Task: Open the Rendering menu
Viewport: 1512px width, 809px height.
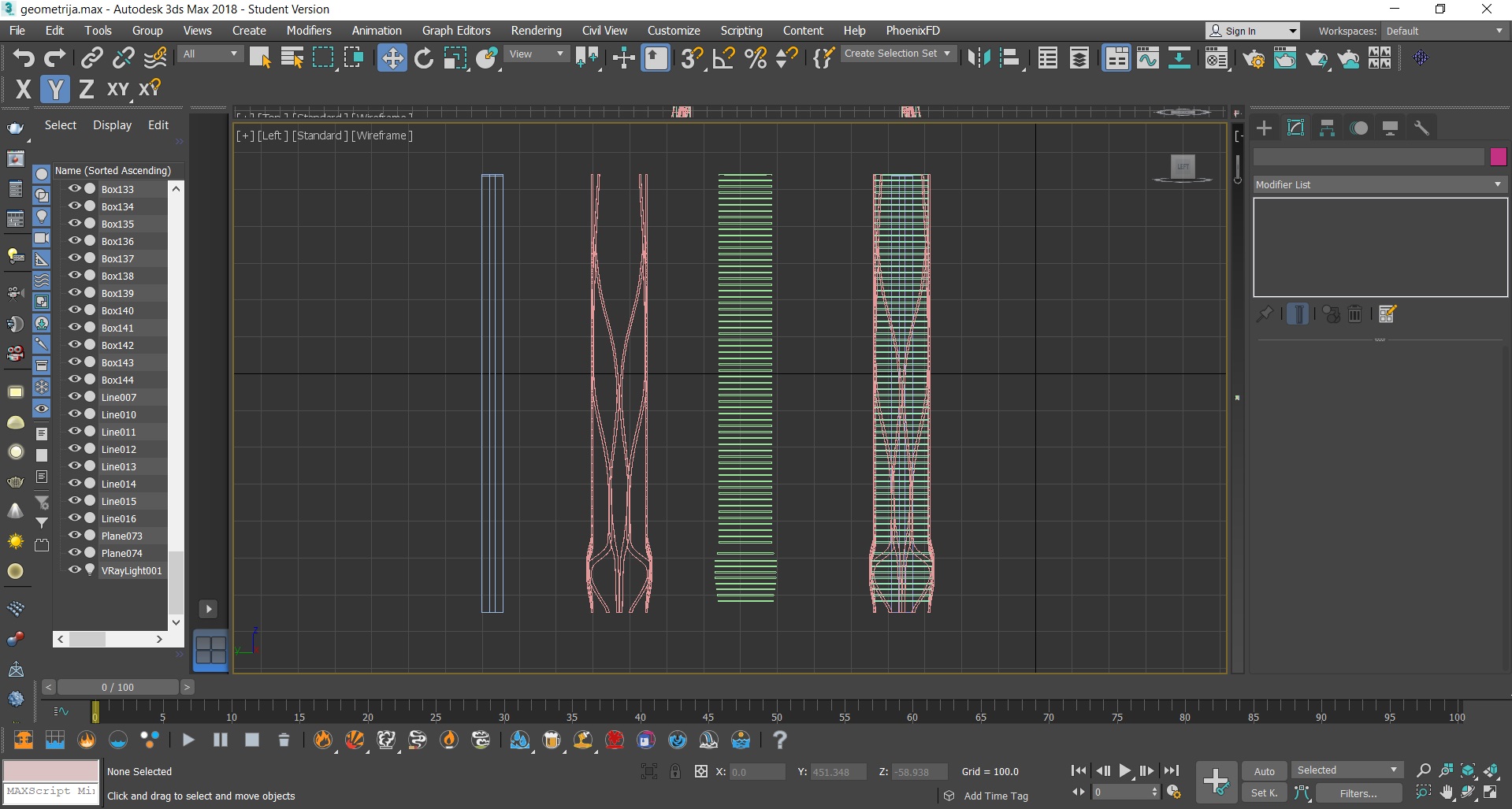Action: 536,31
